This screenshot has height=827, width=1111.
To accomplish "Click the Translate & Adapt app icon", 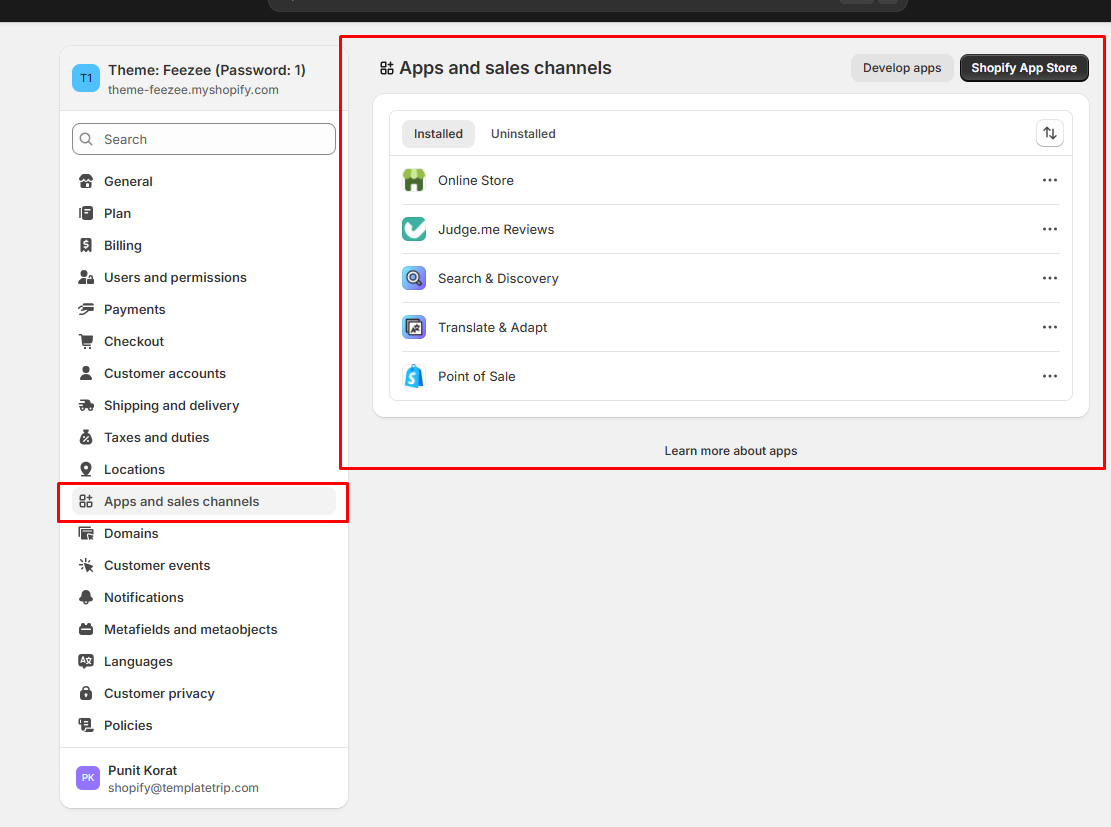I will point(414,327).
